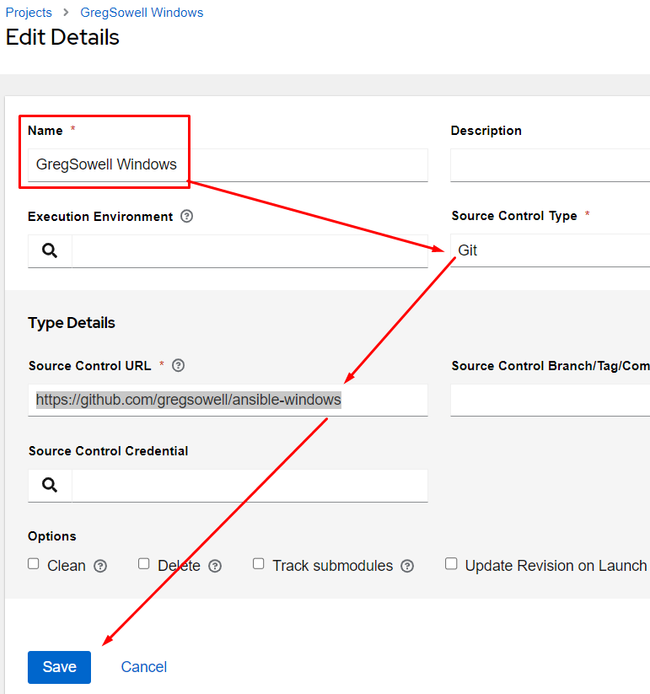Enable the Clean checkbox
Viewport: 650px width, 694px height.
(x=34, y=564)
